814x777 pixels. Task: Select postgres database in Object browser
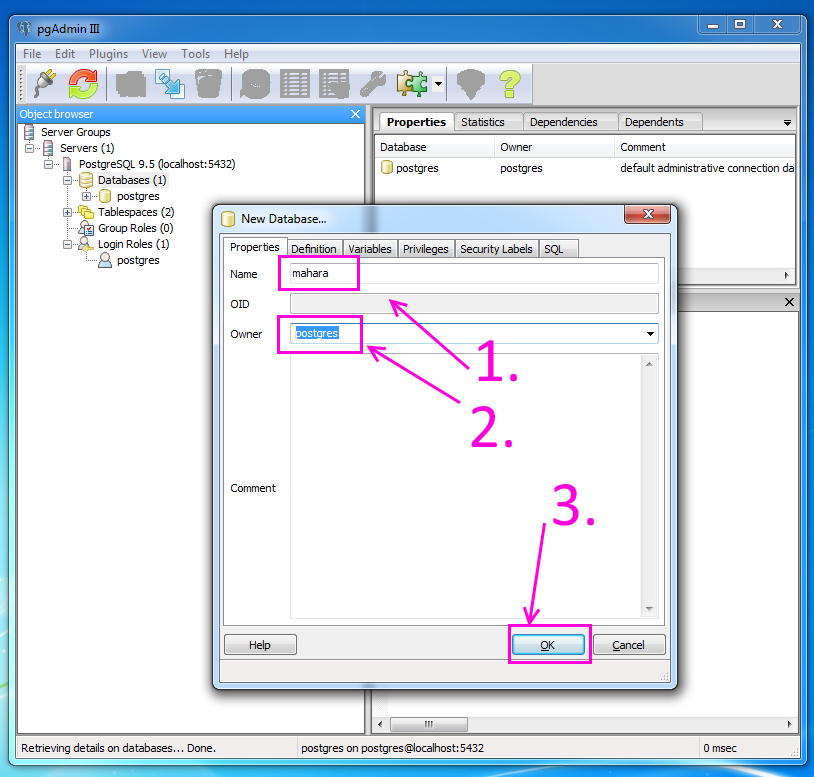click(138, 196)
